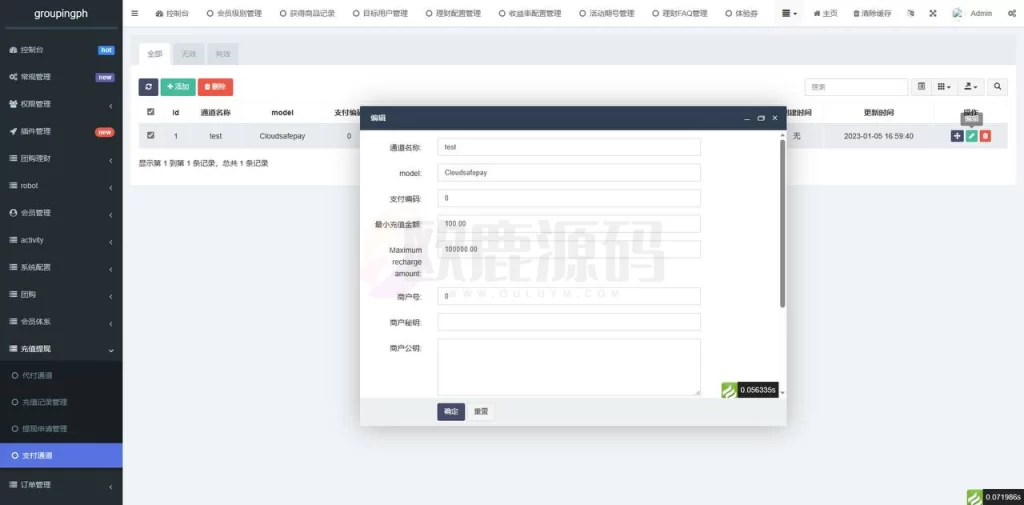This screenshot has width=1024, height=505.
Task: Click the green edit pencil icon
Action: coord(971,136)
